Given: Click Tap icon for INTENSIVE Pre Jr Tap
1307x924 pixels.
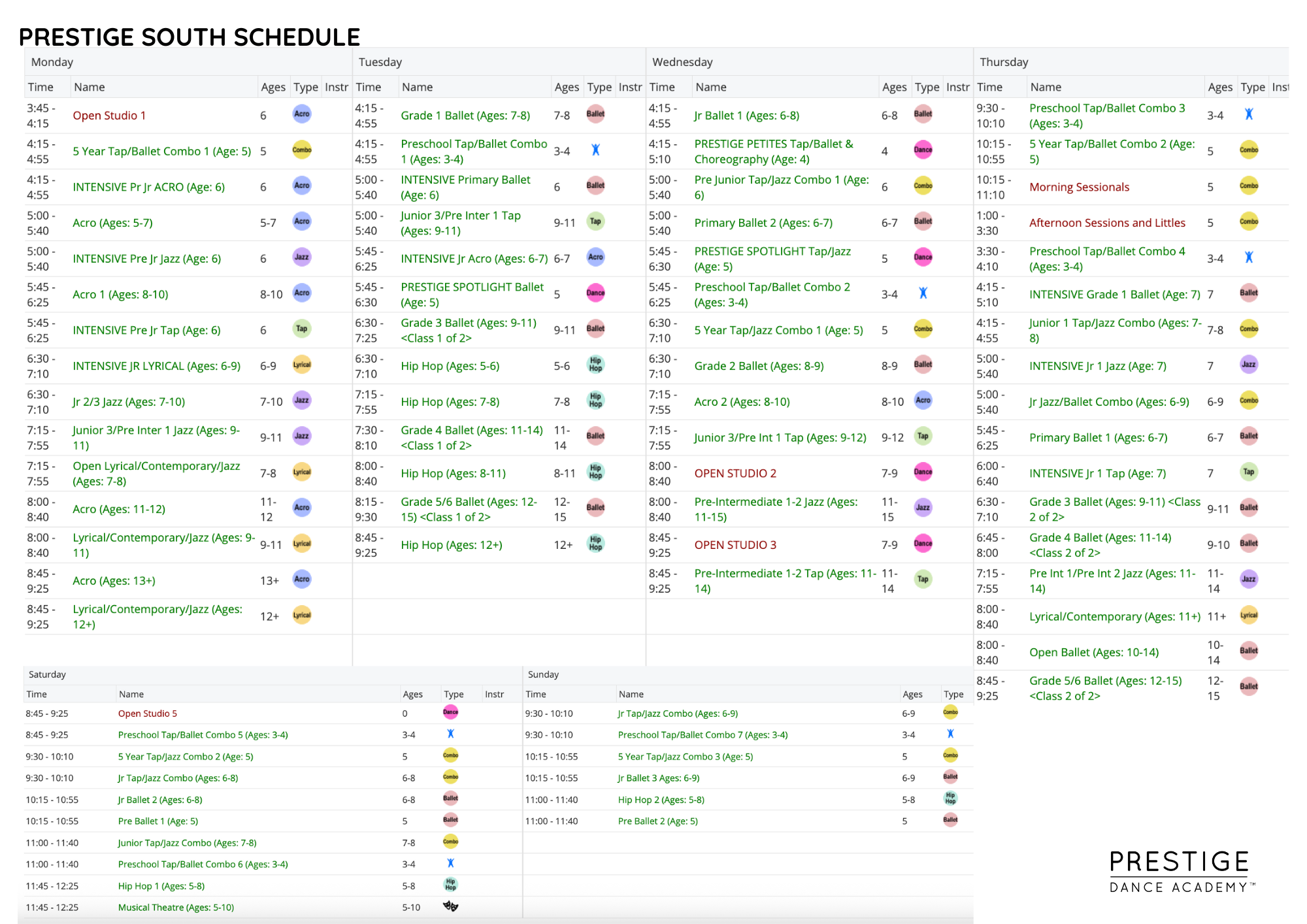Looking at the screenshot, I should 302,329.
